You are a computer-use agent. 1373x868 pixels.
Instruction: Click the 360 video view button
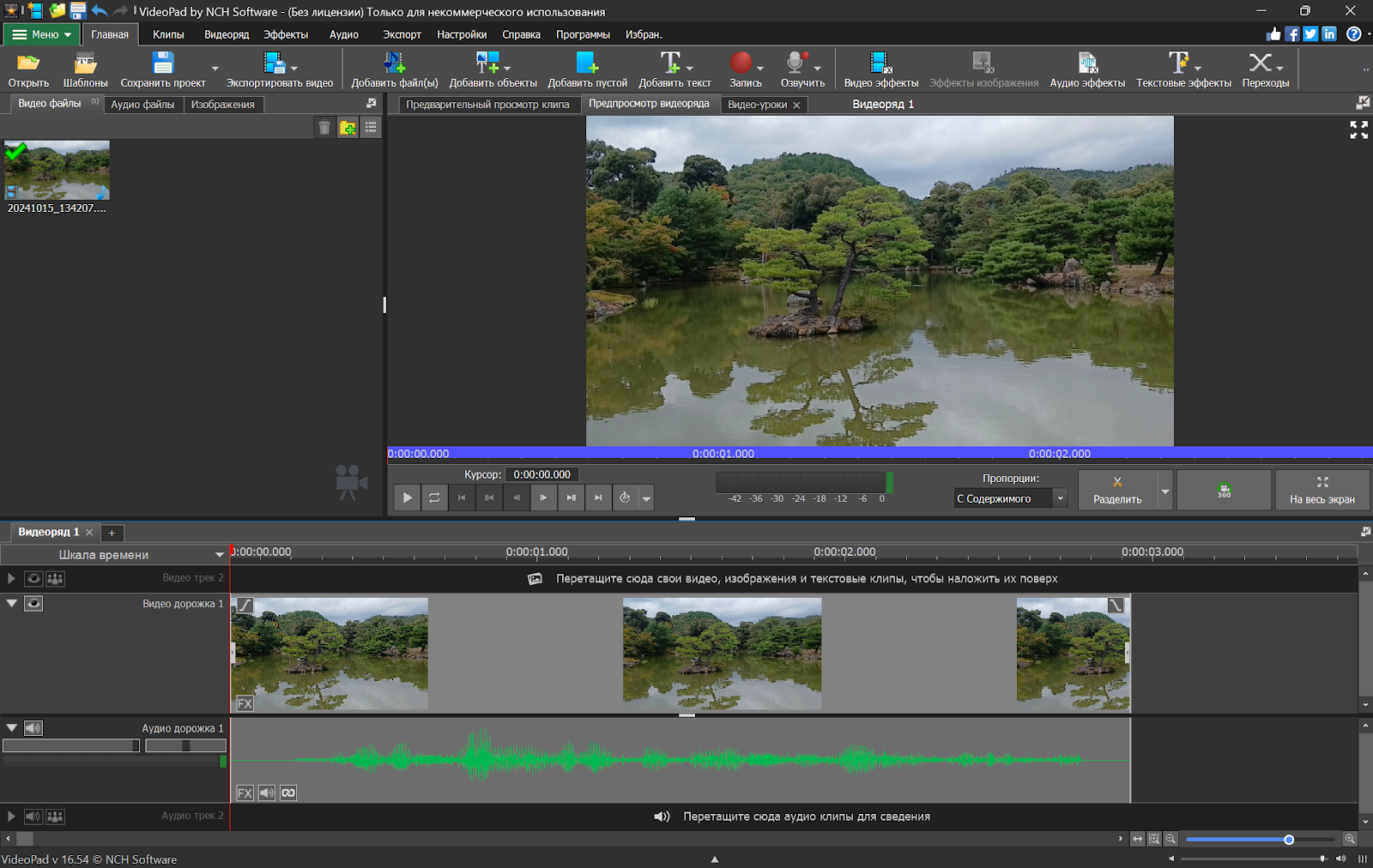(x=1224, y=490)
